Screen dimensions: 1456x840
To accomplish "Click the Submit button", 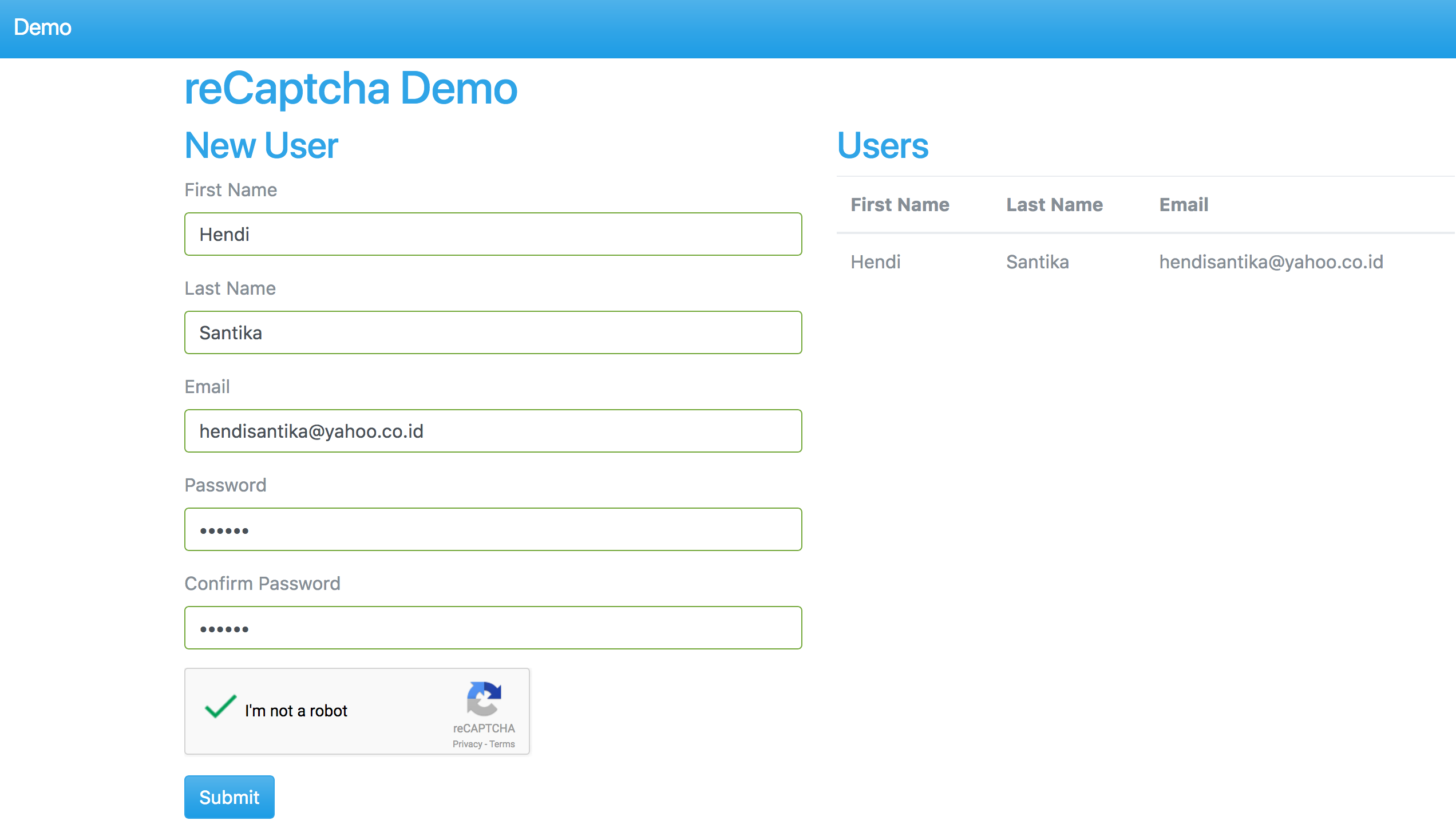I will tap(229, 797).
